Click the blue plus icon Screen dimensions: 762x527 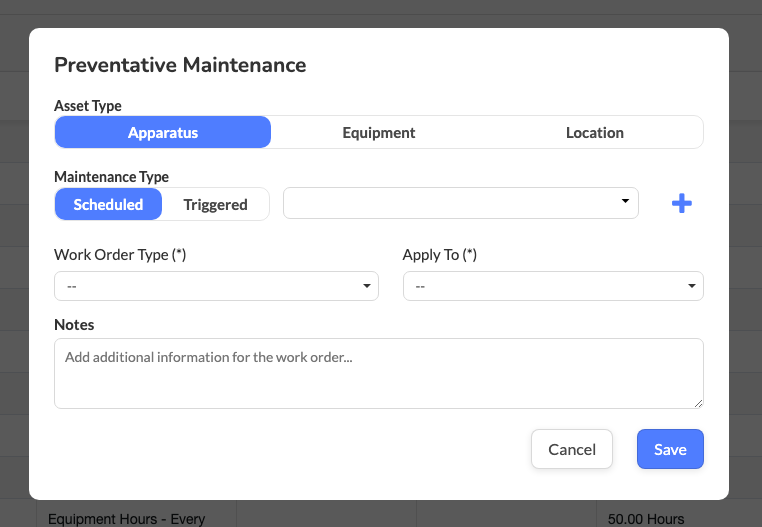tap(681, 204)
